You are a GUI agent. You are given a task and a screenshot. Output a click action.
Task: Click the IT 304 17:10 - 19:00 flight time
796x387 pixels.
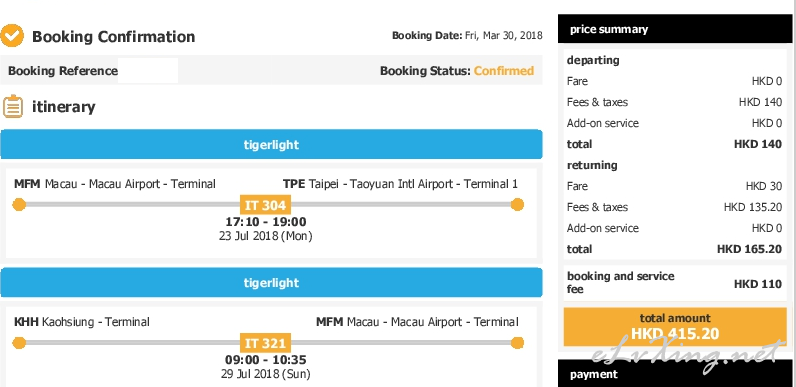pyautogui.click(x=266, y=222)
